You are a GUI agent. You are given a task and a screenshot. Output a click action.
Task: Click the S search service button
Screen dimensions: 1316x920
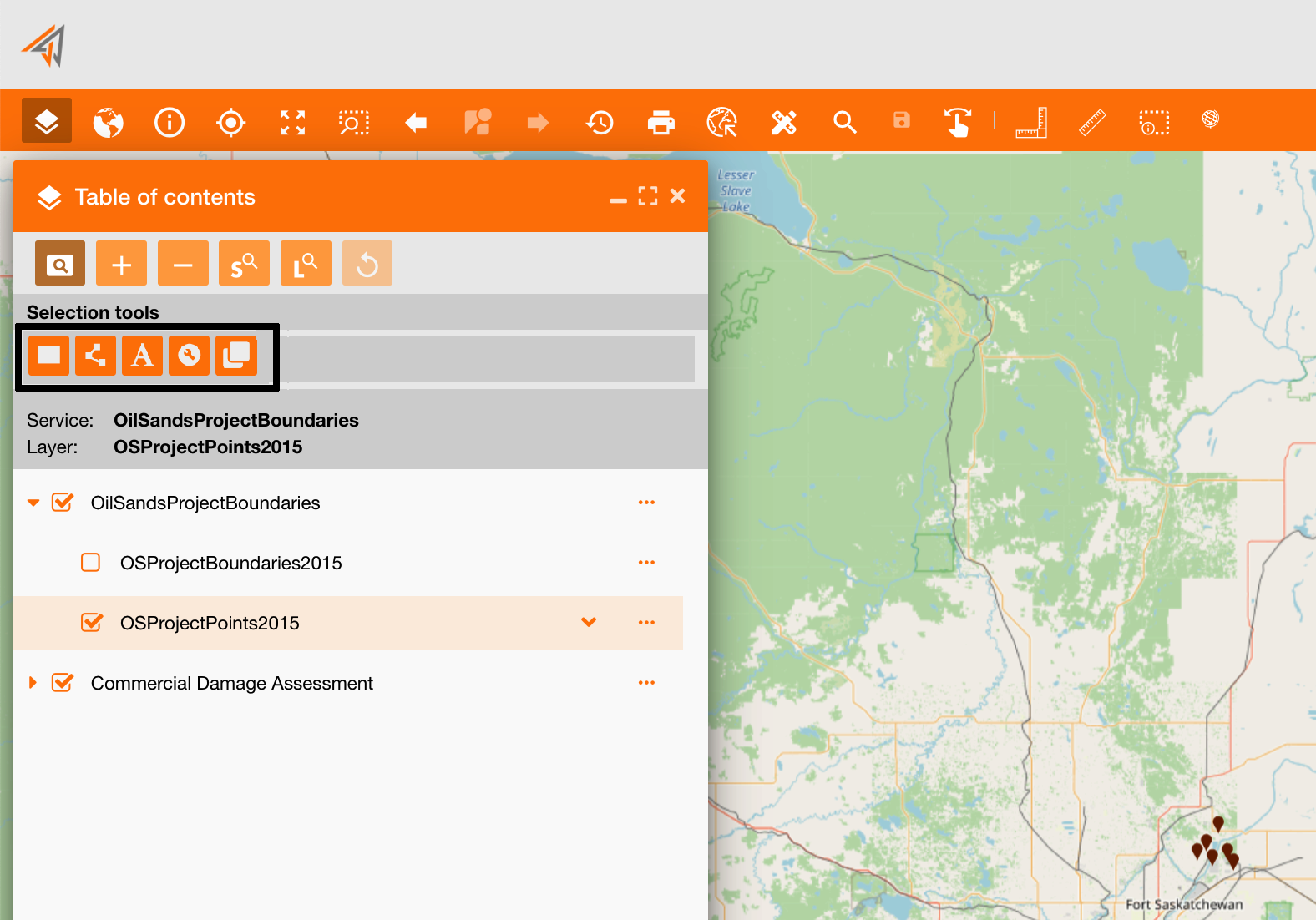(244, 264)
